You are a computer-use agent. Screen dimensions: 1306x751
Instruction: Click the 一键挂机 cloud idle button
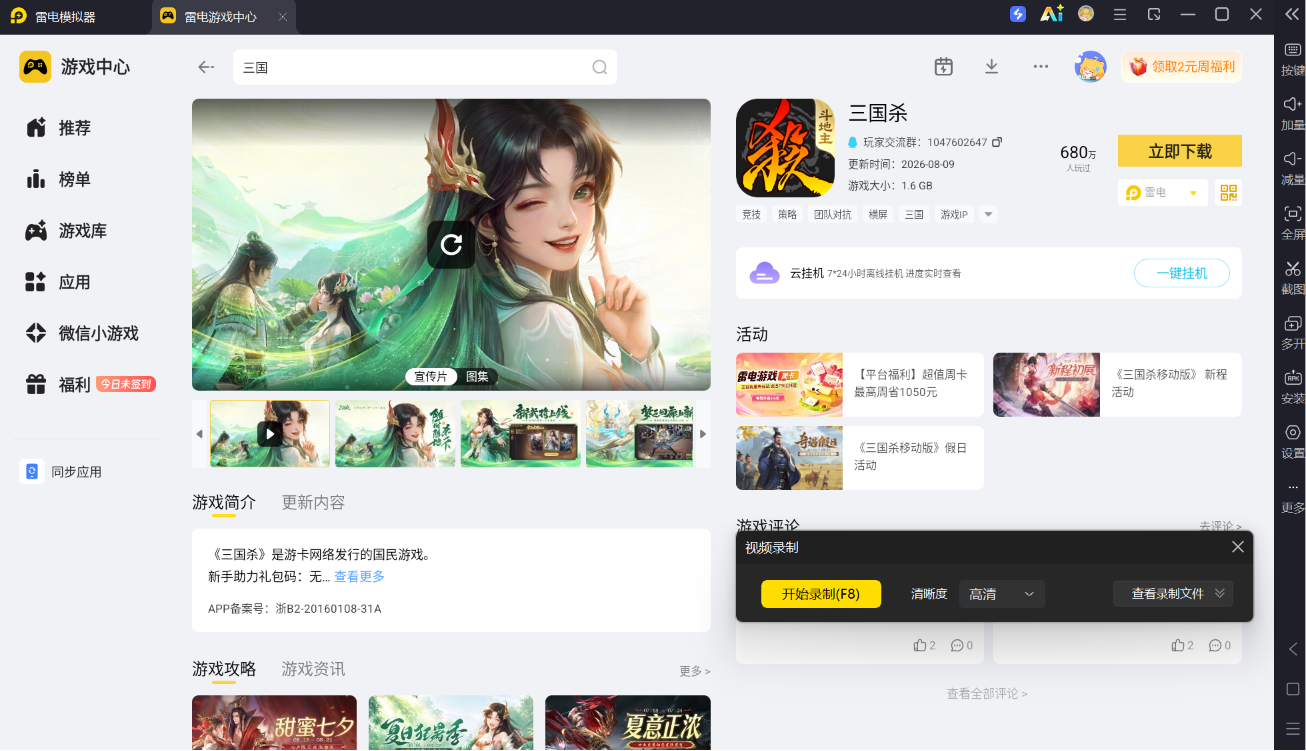[1181, 273]
